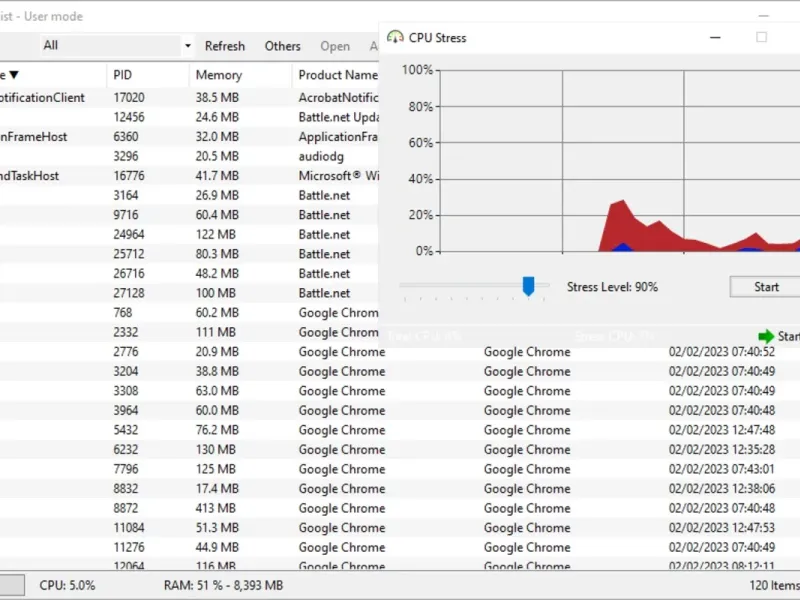Select the process with PID 12456
The height and width of the screenshot is (600, 800).
(189, 117)
